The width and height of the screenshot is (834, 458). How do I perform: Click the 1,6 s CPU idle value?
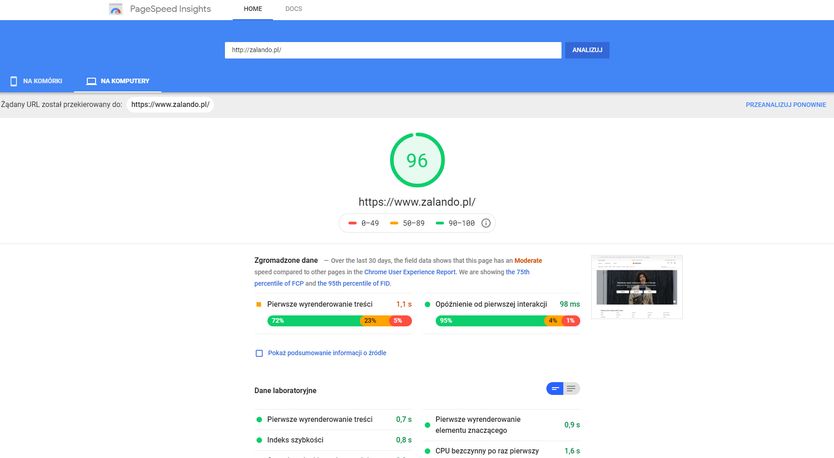click(x=572, y=451)
